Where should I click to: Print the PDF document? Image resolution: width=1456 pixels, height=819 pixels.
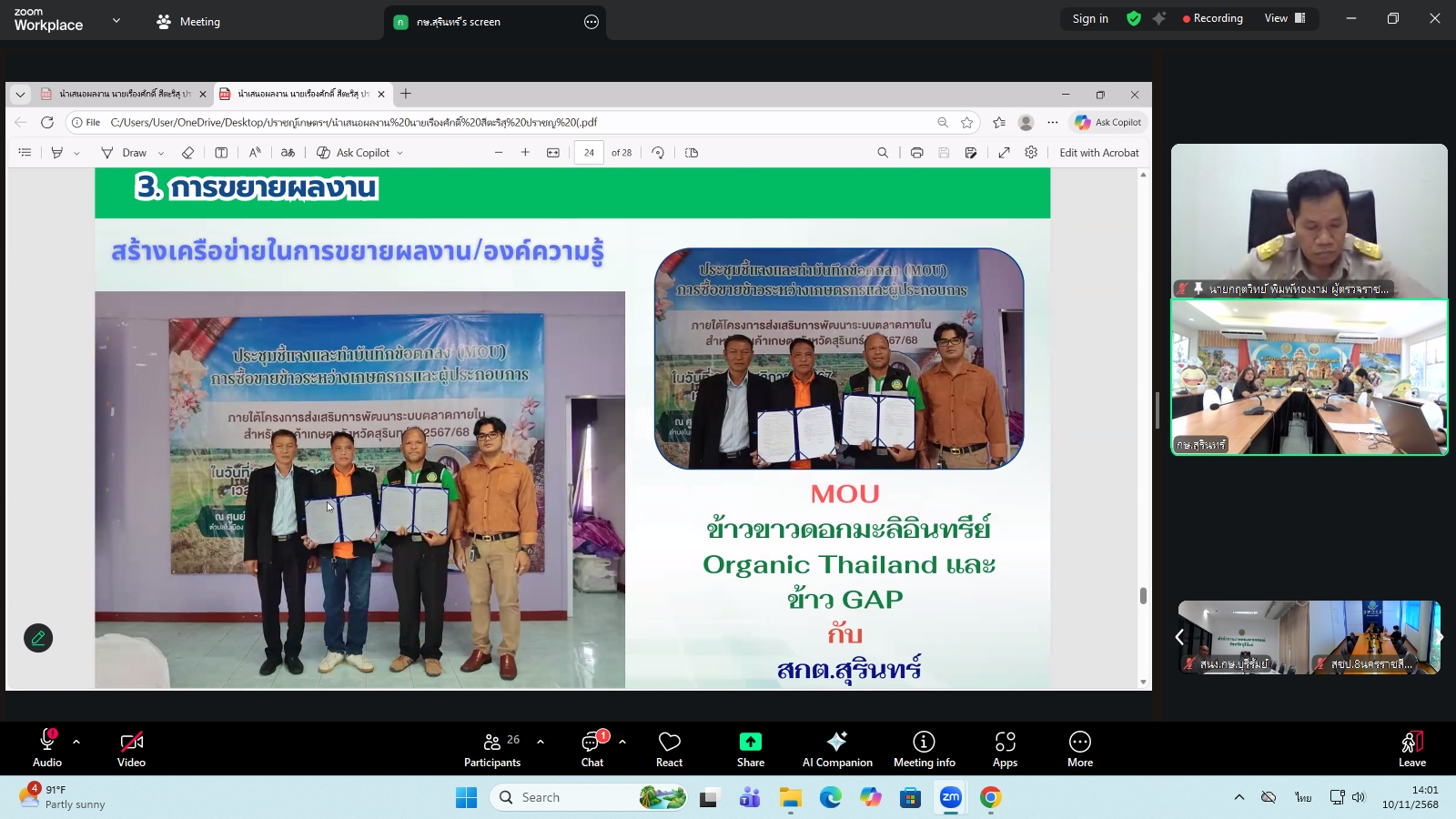coord(916,152)
